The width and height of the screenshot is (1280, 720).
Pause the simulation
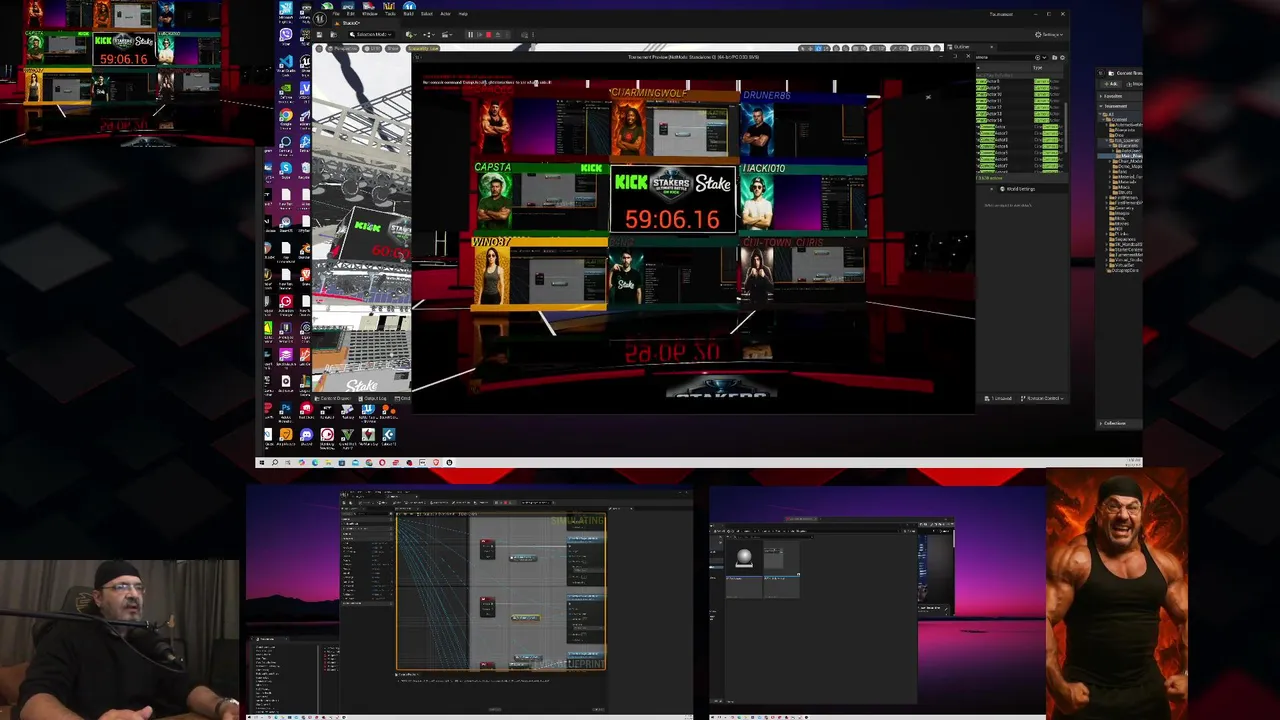pos(470,34)
